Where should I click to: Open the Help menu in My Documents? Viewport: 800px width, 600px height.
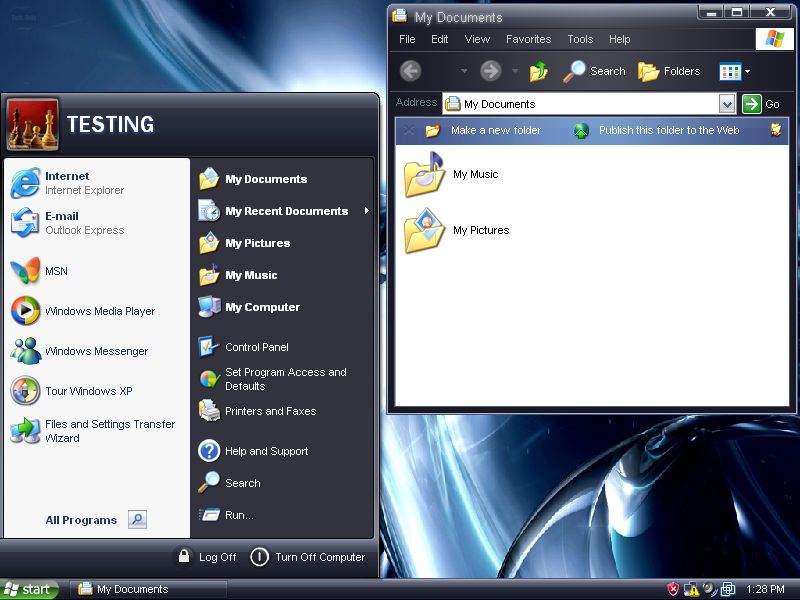(619, 39)
